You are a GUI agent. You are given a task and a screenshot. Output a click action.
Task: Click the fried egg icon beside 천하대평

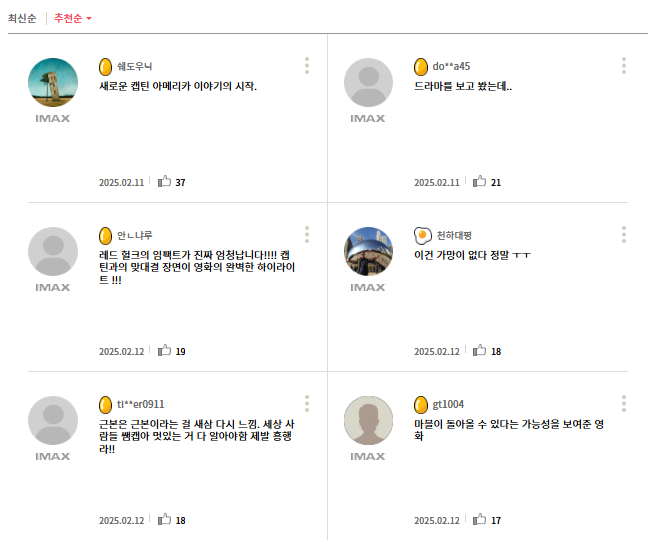point(422,236)
